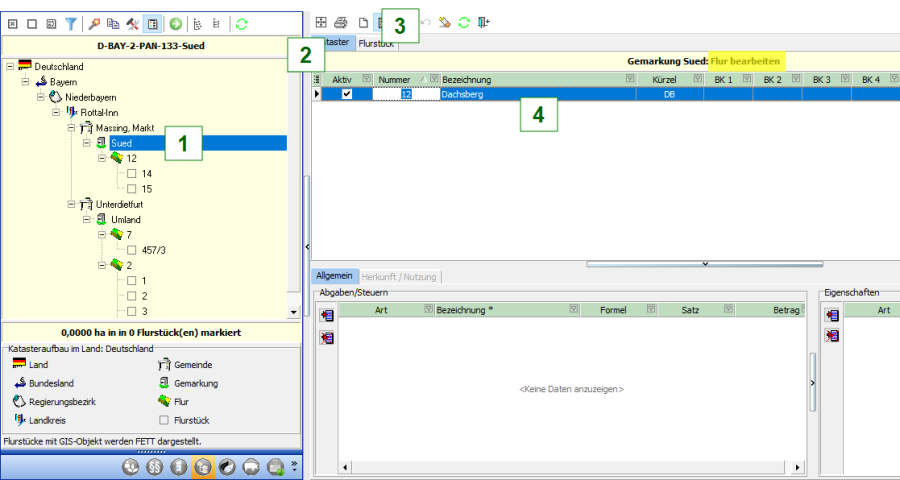
Task: Click the blue funnel filter icon
Action: click(x=71, y=22)
